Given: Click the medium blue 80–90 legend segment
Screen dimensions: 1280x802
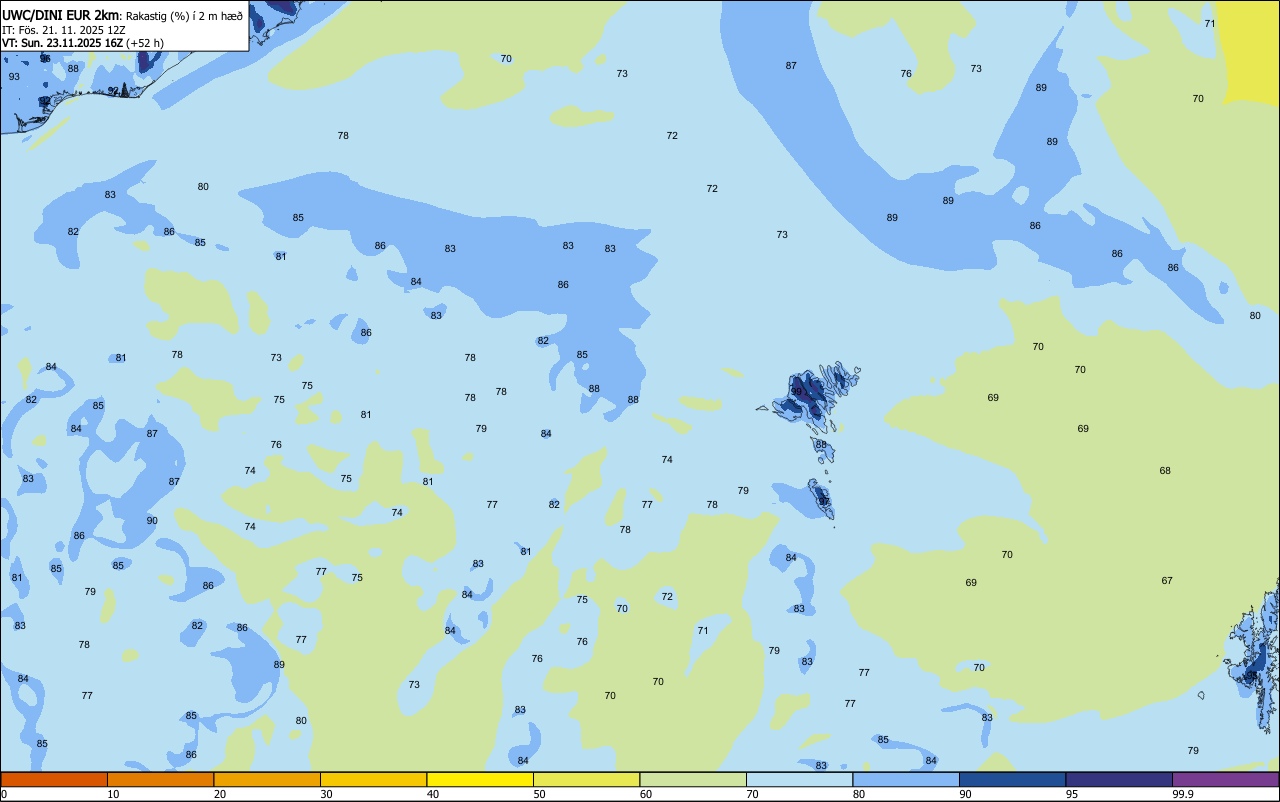Looking at the screenshot, I should (906, 779).
